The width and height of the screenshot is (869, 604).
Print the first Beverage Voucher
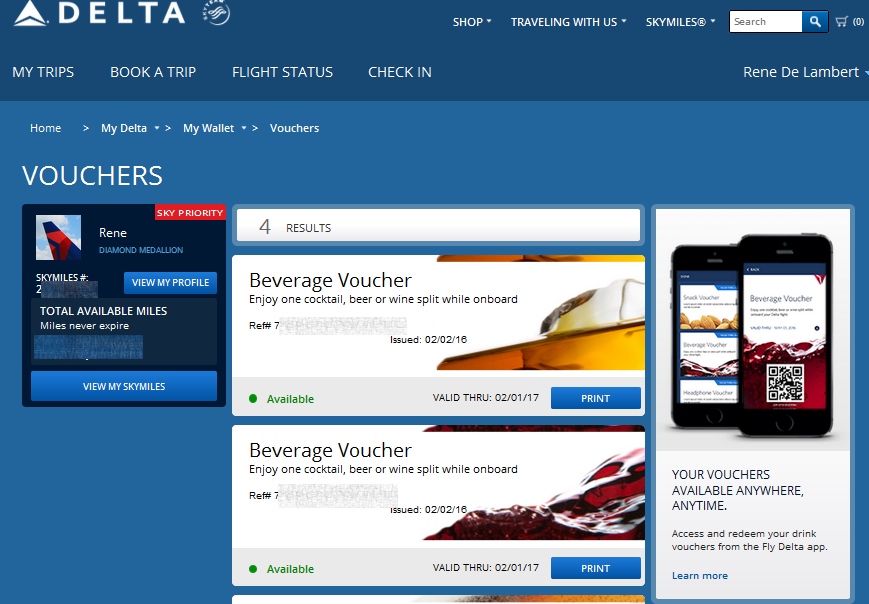coord(595,398)
